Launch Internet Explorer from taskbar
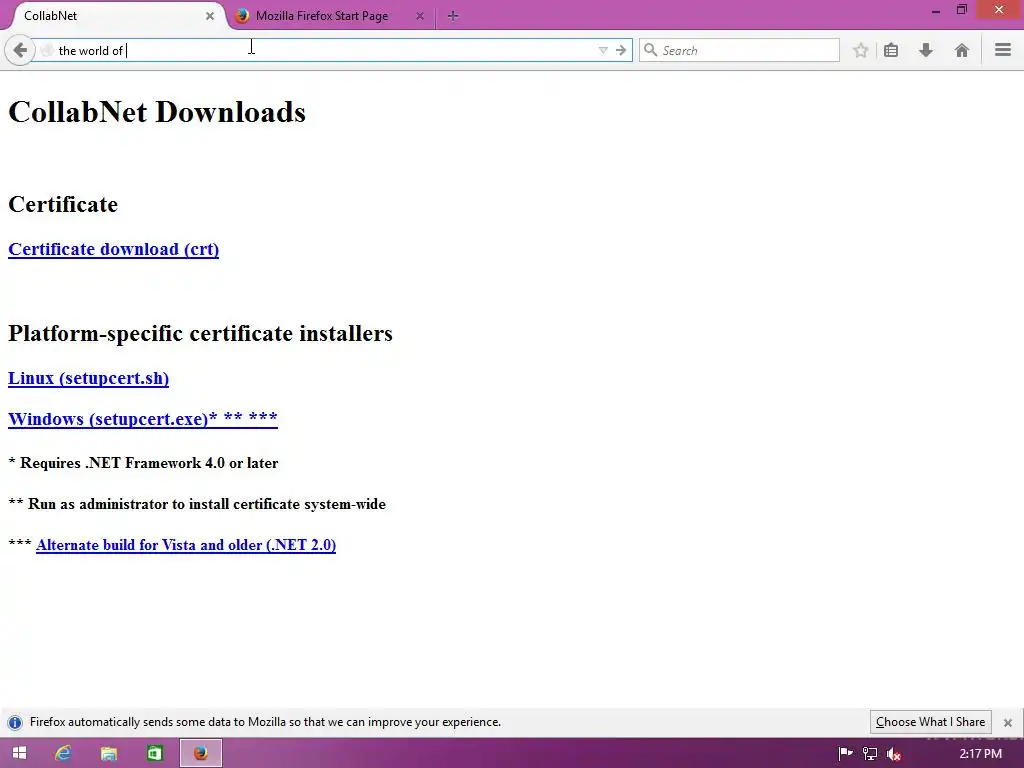This screenshot has width=1024, height=768. 63,754
